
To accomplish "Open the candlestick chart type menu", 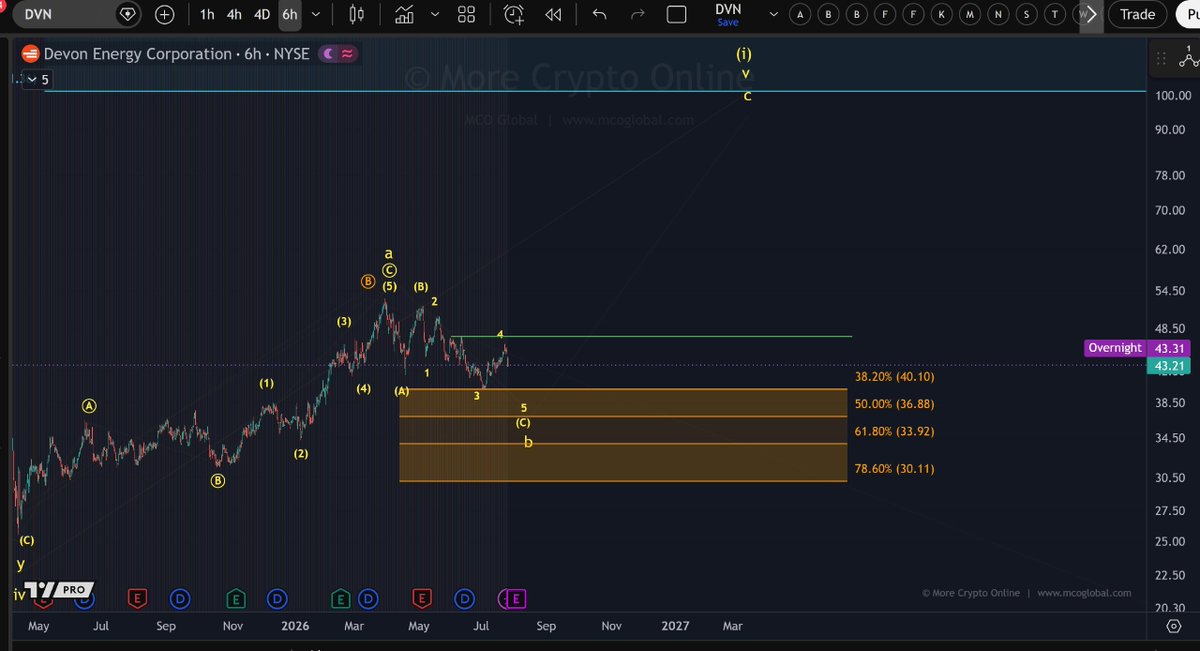I will (x=357, y=14).
